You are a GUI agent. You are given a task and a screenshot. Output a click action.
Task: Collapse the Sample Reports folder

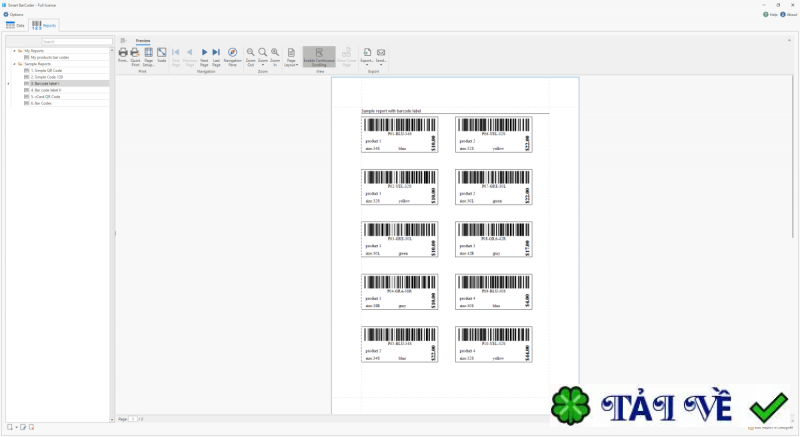point(14,64)
